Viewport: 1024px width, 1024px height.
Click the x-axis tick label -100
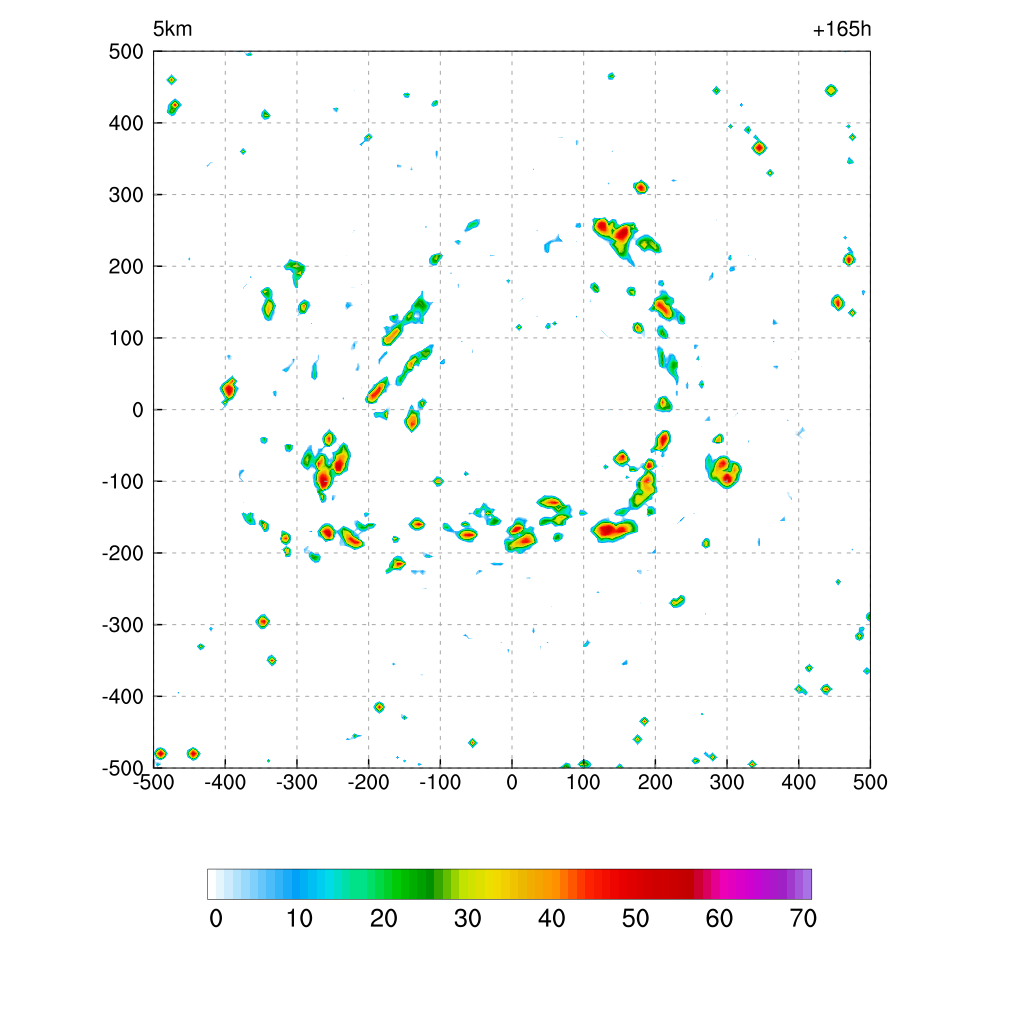click(440, 782)
